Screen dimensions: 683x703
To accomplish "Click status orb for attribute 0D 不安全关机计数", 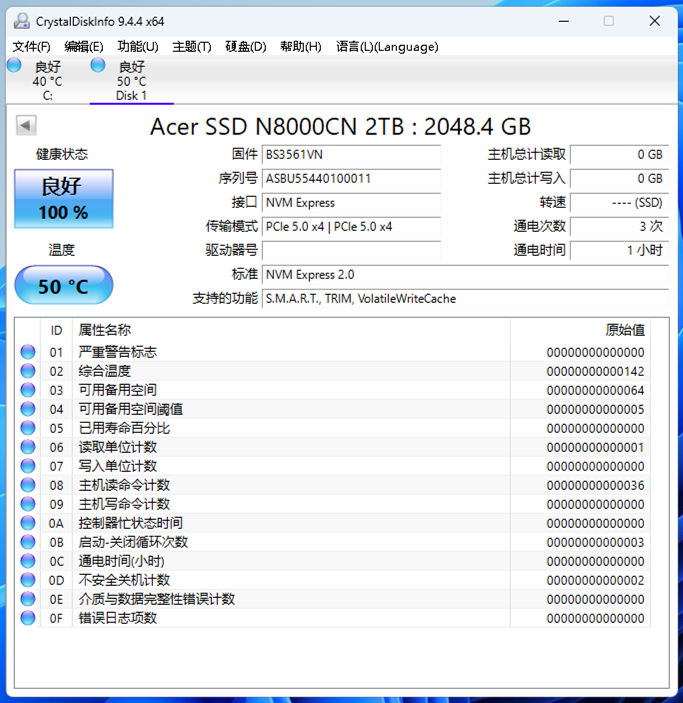I will tap(28, 580).
